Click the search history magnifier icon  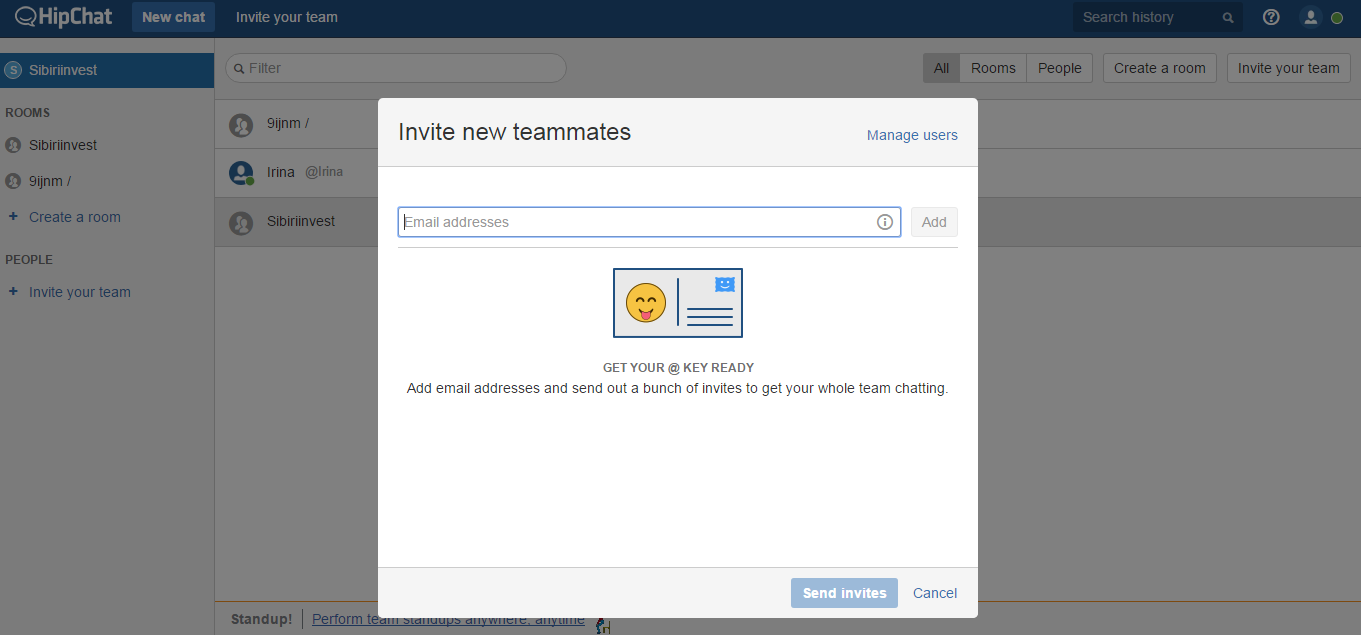1228,18
